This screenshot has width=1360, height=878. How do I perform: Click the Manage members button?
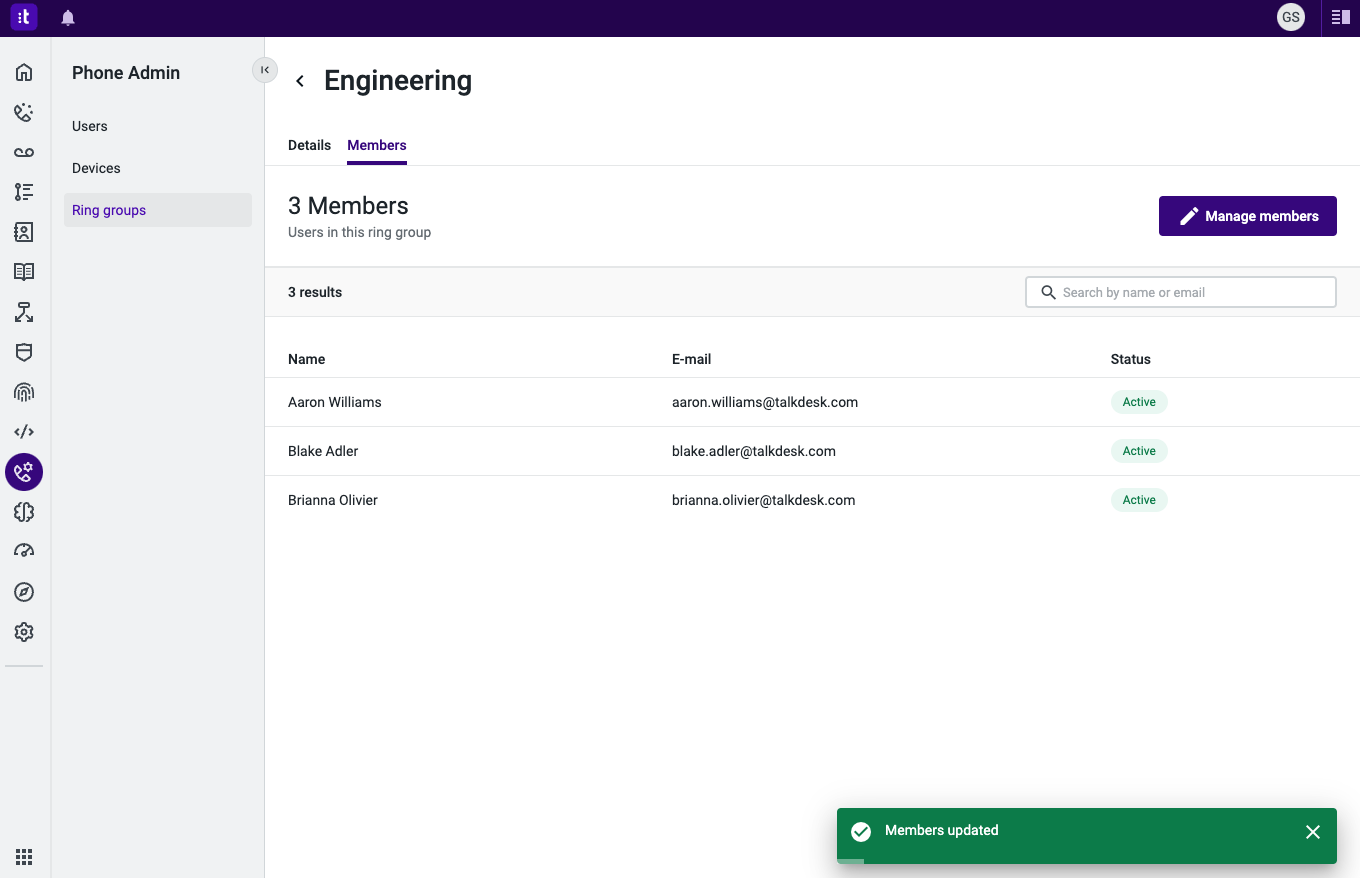[1248, 216]
